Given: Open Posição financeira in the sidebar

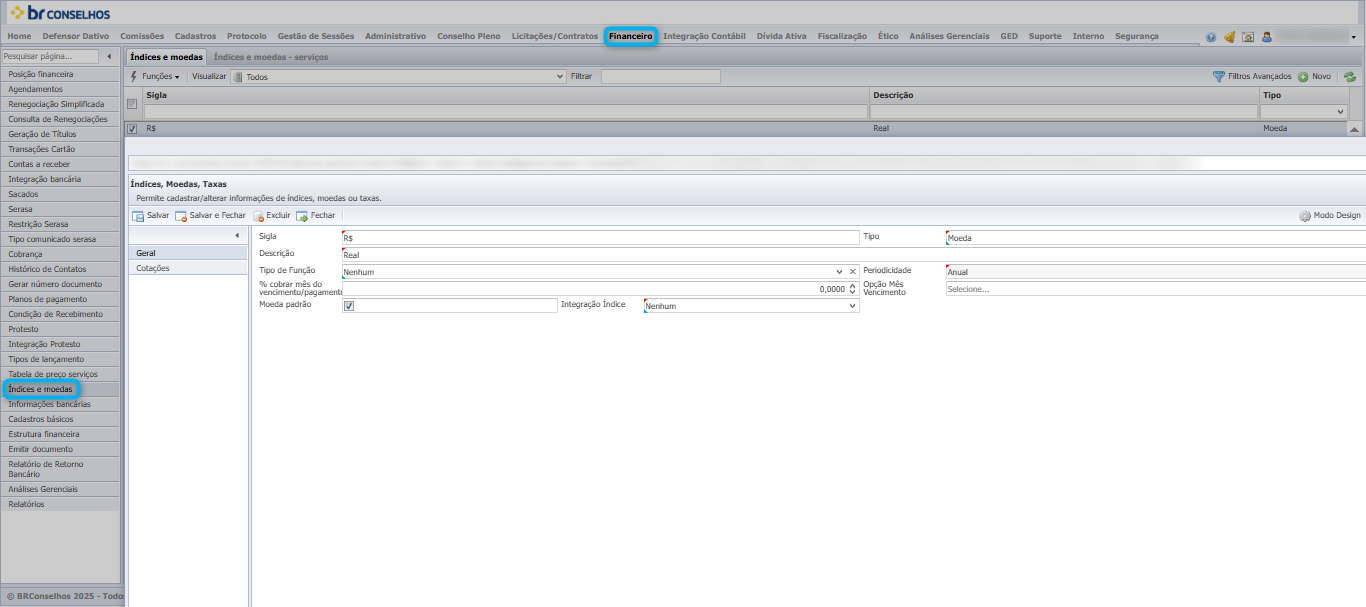Looking at the screenshot, I should (60, 74).
